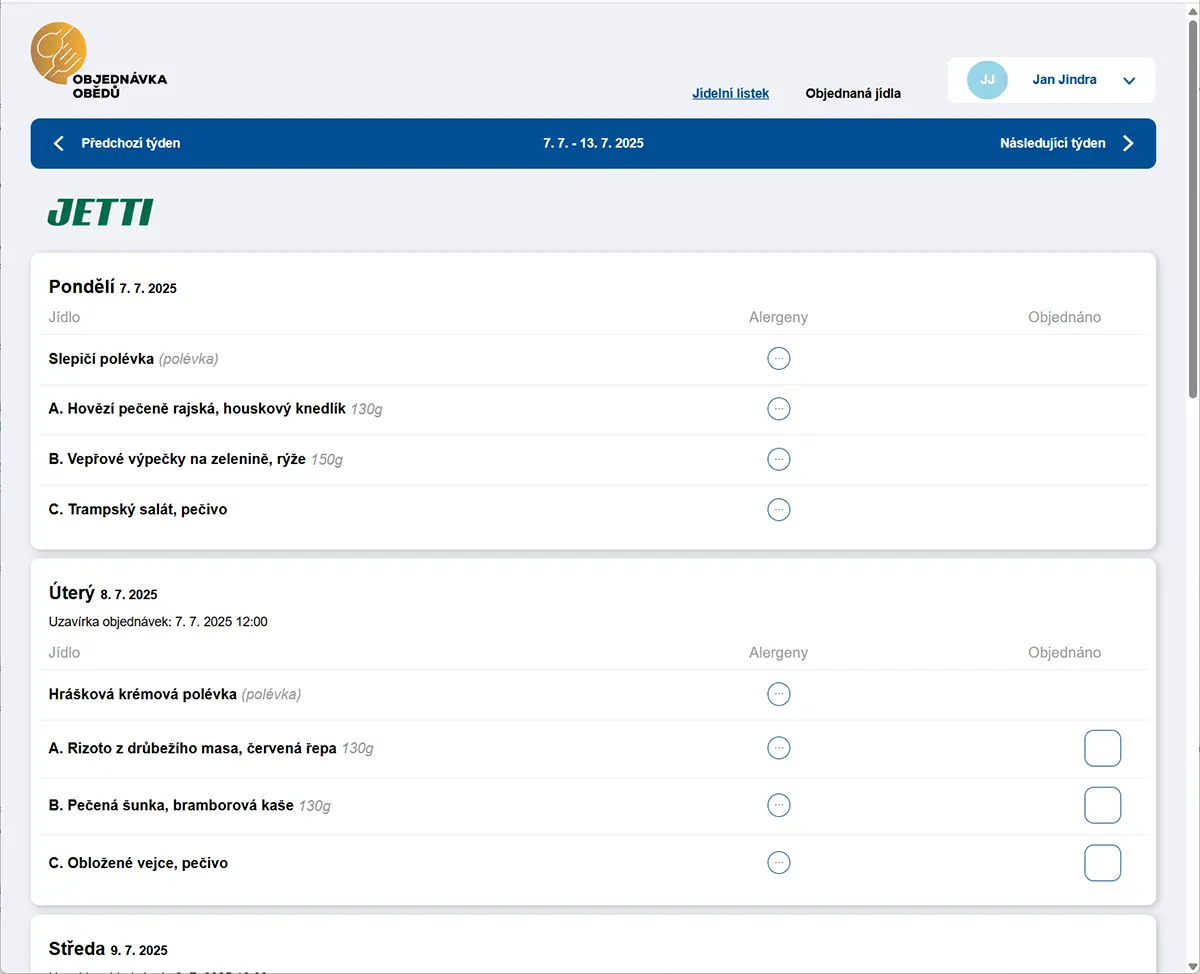Open allergens for Rizoto z drůbežího masa
This screenshot has height=974, width=1200.
778,748
